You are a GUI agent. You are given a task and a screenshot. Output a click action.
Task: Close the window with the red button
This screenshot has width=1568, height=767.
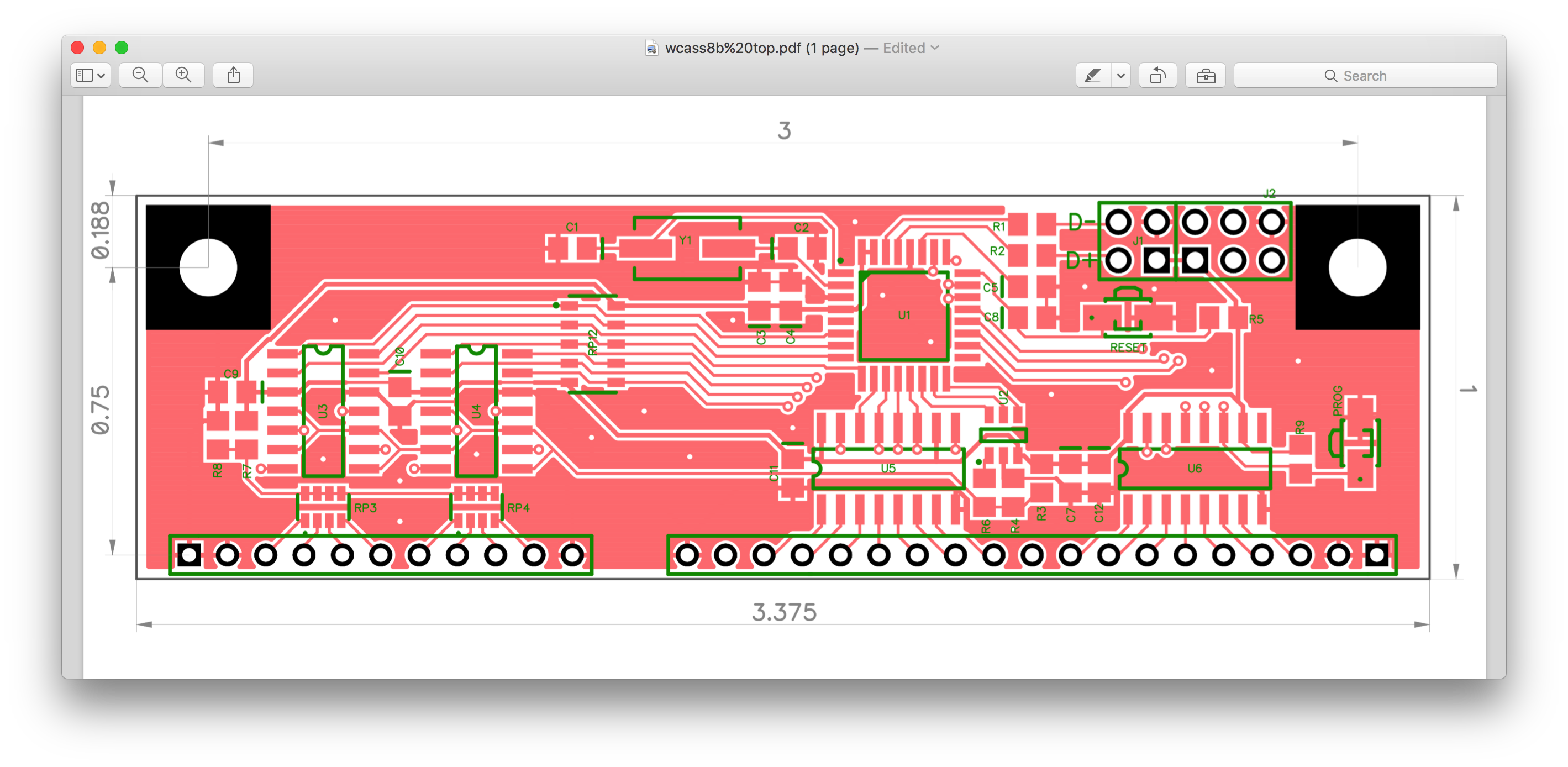(77, 48)
